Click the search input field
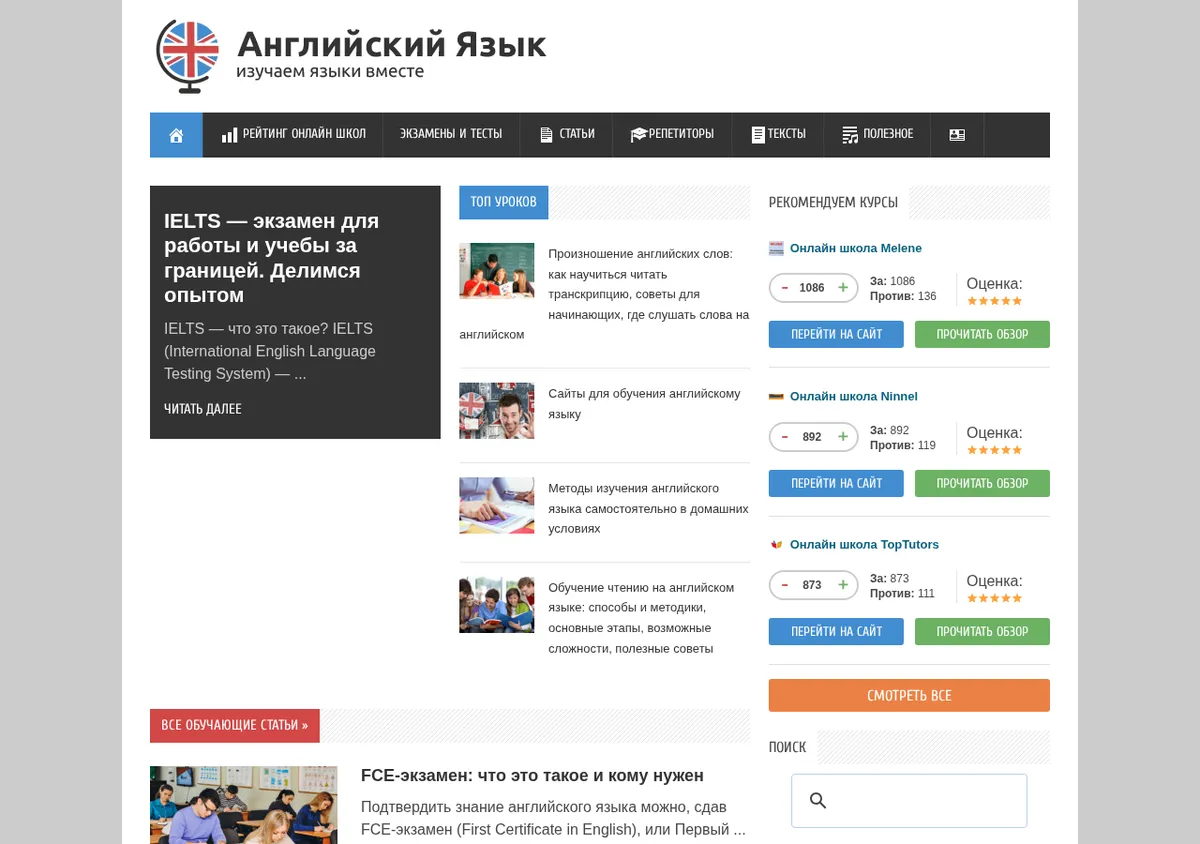This screenshot has width=1200, height=844. [x=909, y=801]
